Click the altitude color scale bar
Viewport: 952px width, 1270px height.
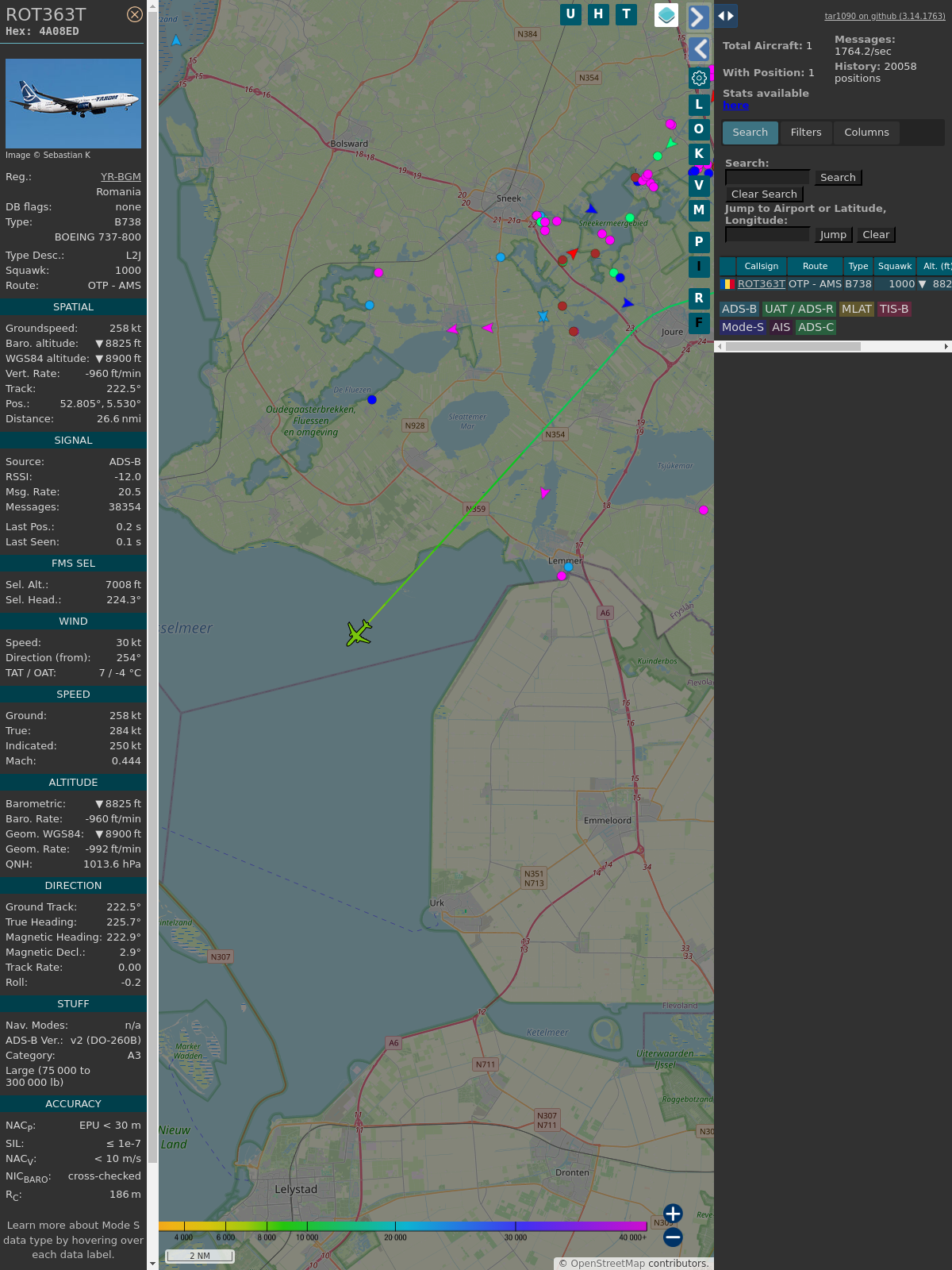click(x=403, y=1226)
